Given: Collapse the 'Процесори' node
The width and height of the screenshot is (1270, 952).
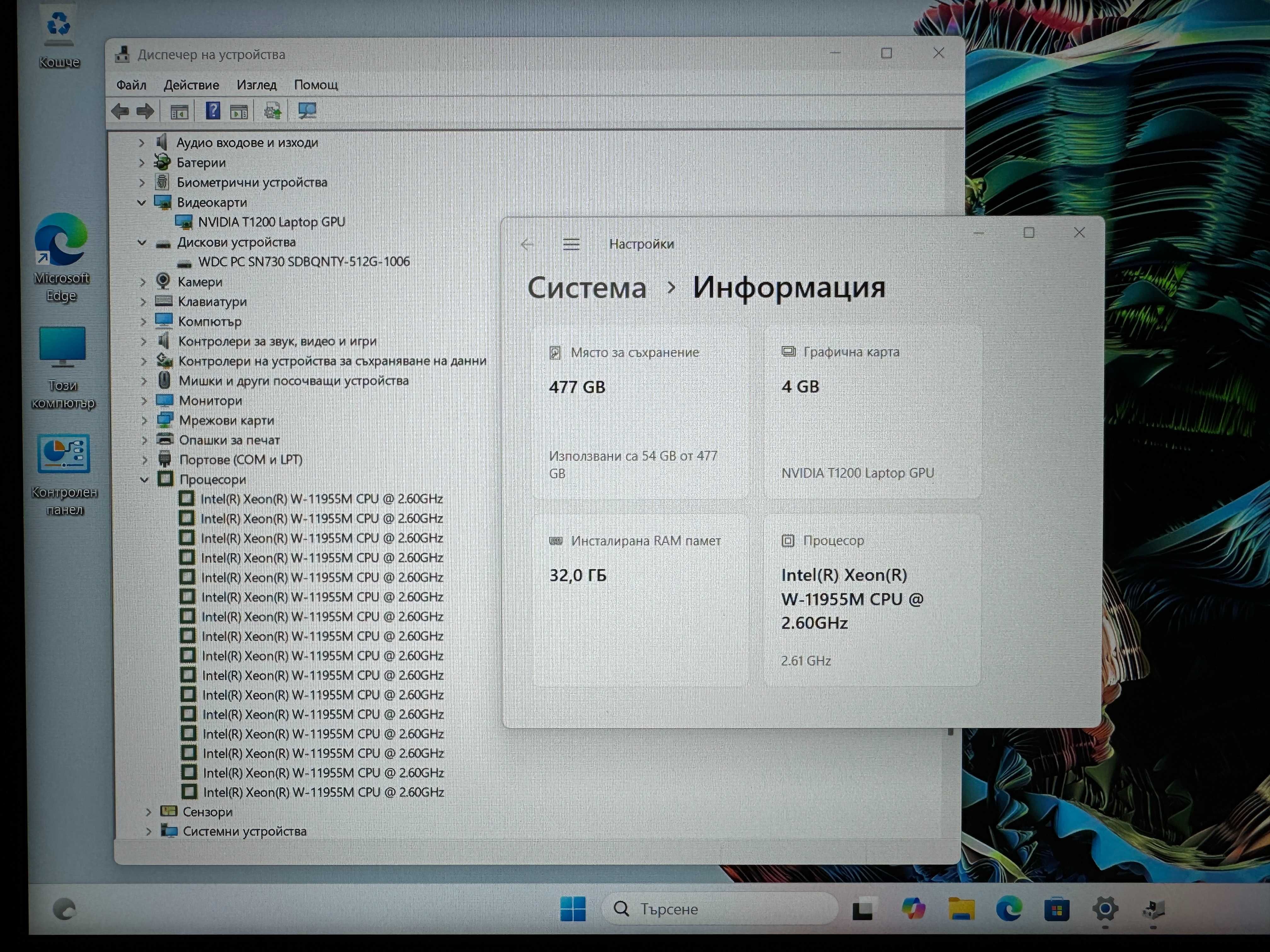Looking at the screenshot, I should tap(145, 480).
